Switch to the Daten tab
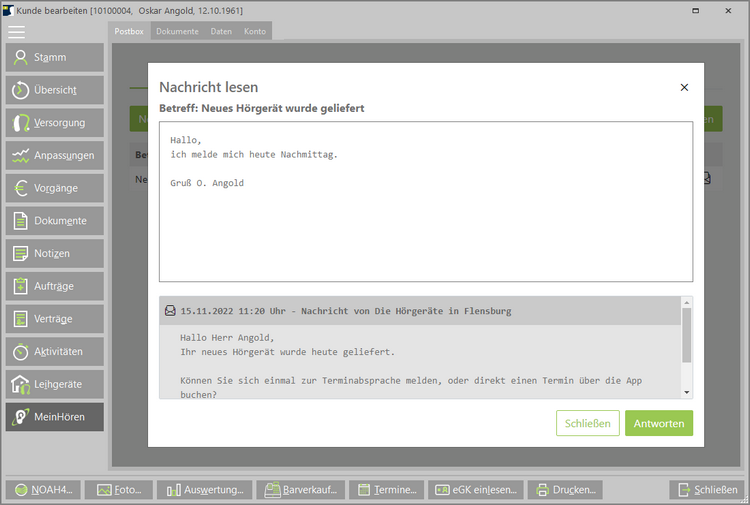The width and height of the screenshot is (750, 505). (221, 32)
